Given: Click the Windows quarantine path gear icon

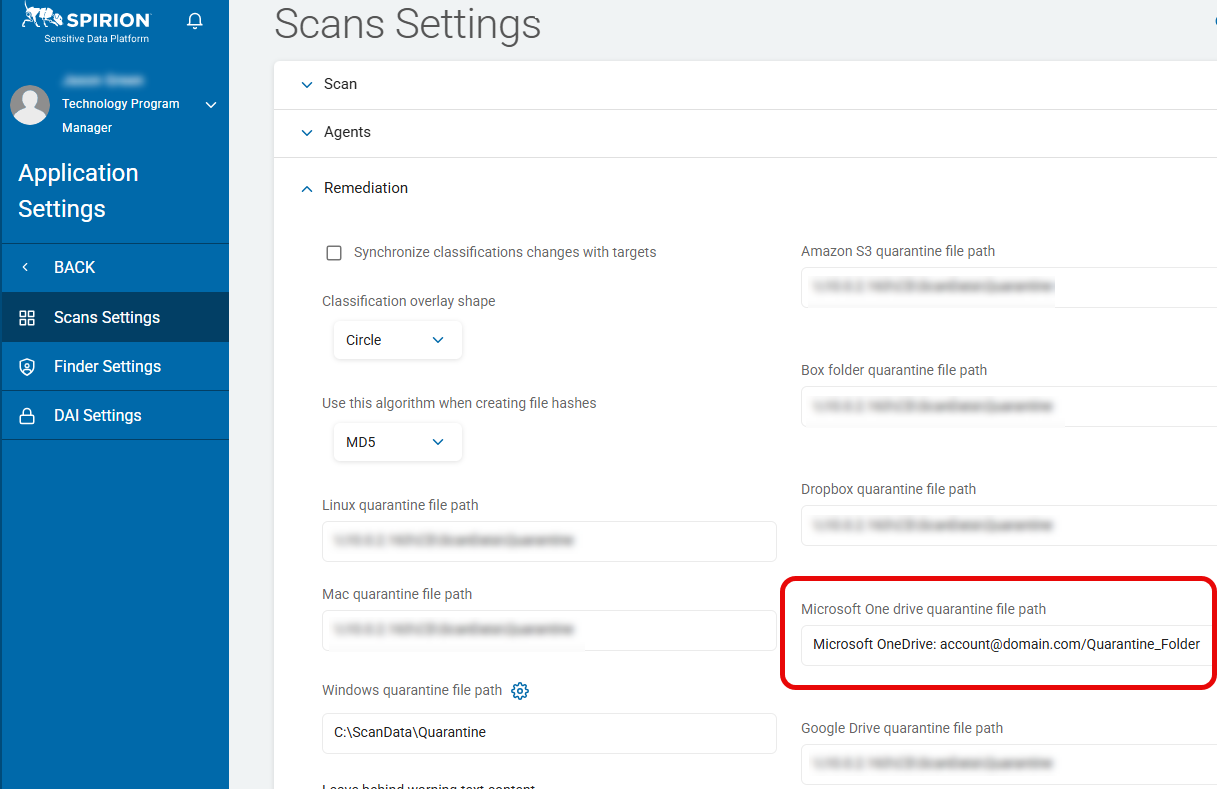Looking at the screenshot, I should [520, 691].
